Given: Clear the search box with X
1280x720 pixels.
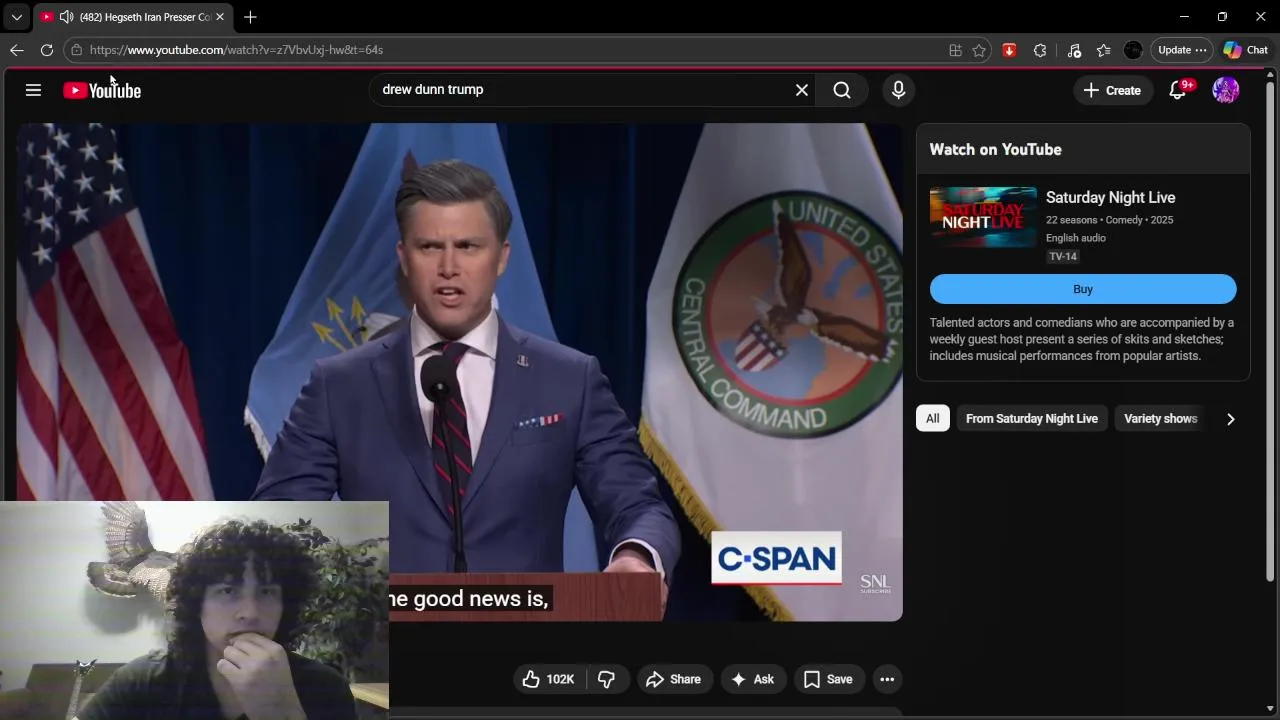Looking at the screenshot, I should pos(802,90).
